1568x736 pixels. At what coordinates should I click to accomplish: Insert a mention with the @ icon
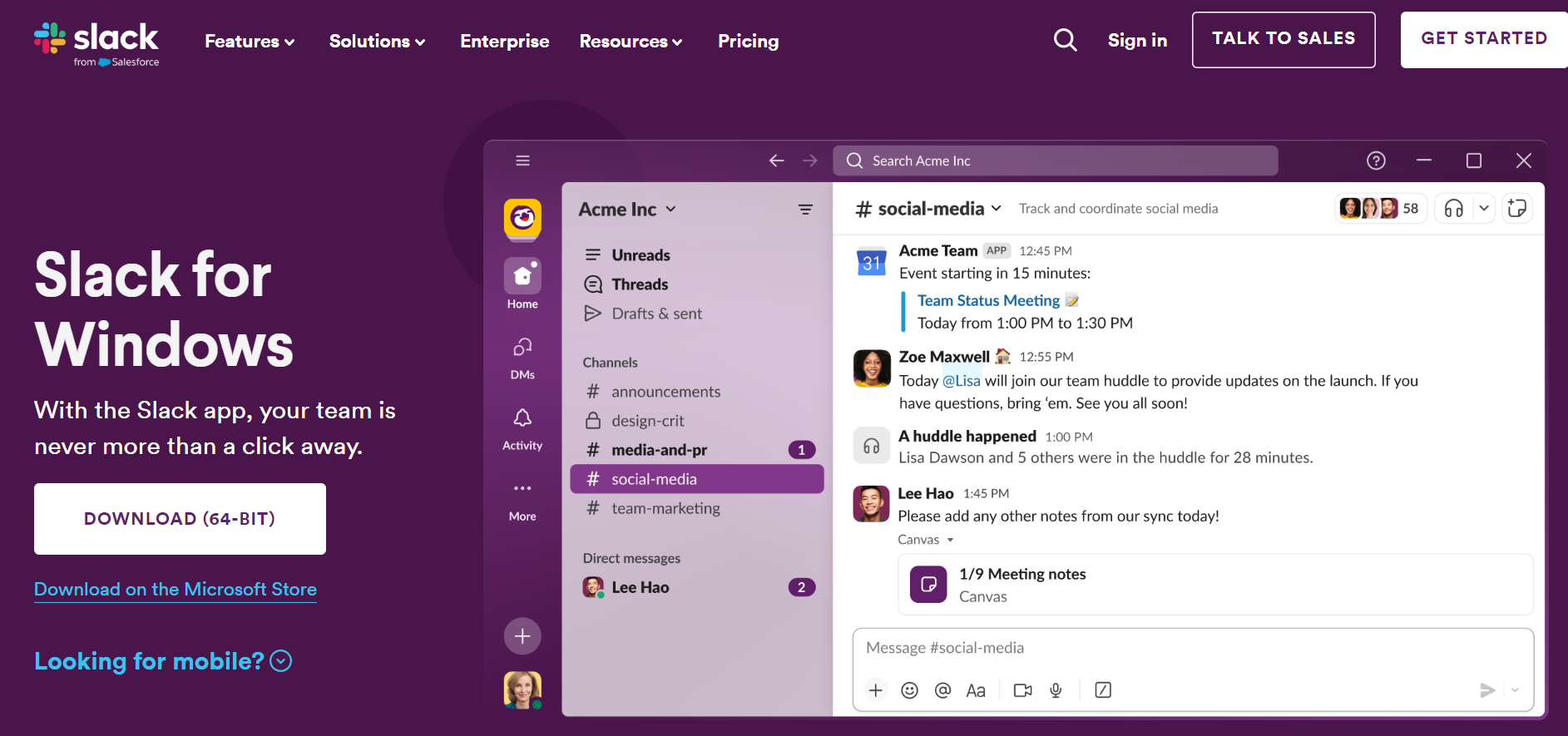tap(942, 690)
